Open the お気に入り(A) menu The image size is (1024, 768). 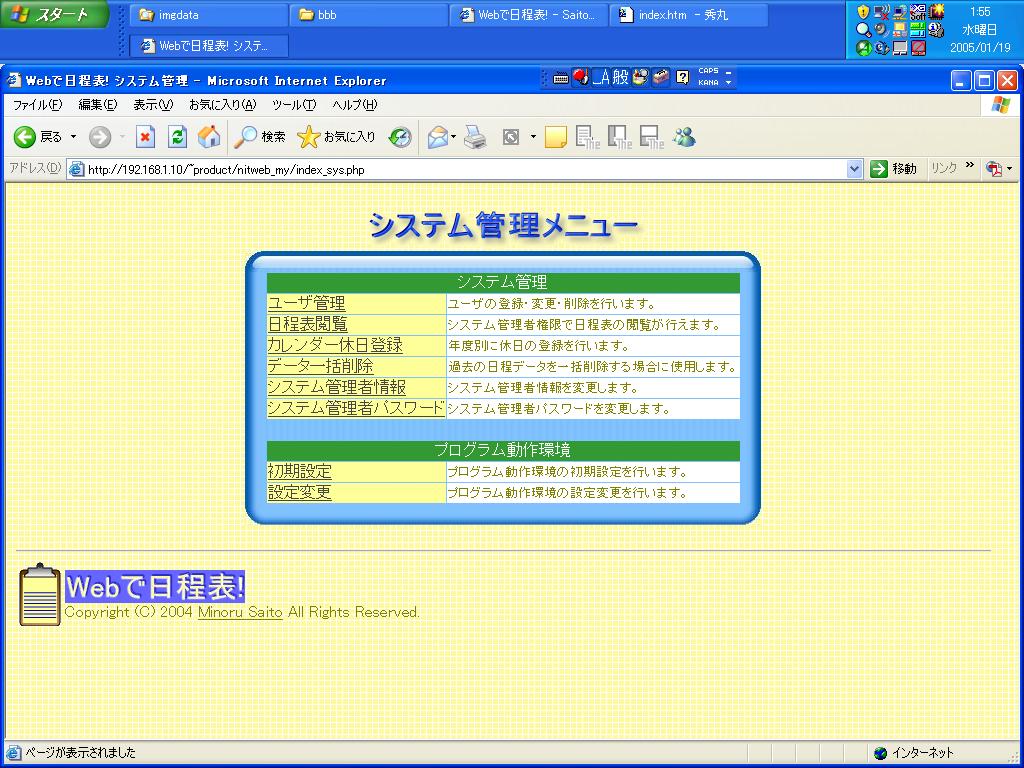coord(222,105)
